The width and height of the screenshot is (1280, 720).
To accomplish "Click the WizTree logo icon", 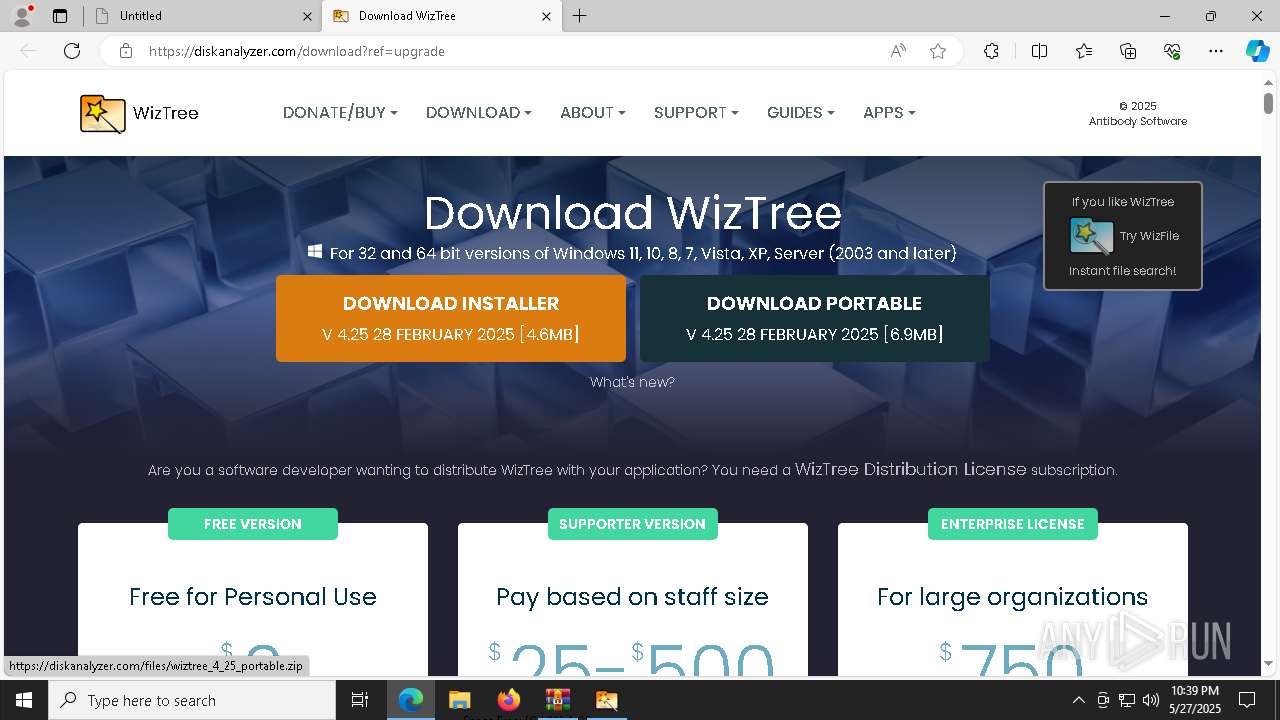I will point(103,113).
